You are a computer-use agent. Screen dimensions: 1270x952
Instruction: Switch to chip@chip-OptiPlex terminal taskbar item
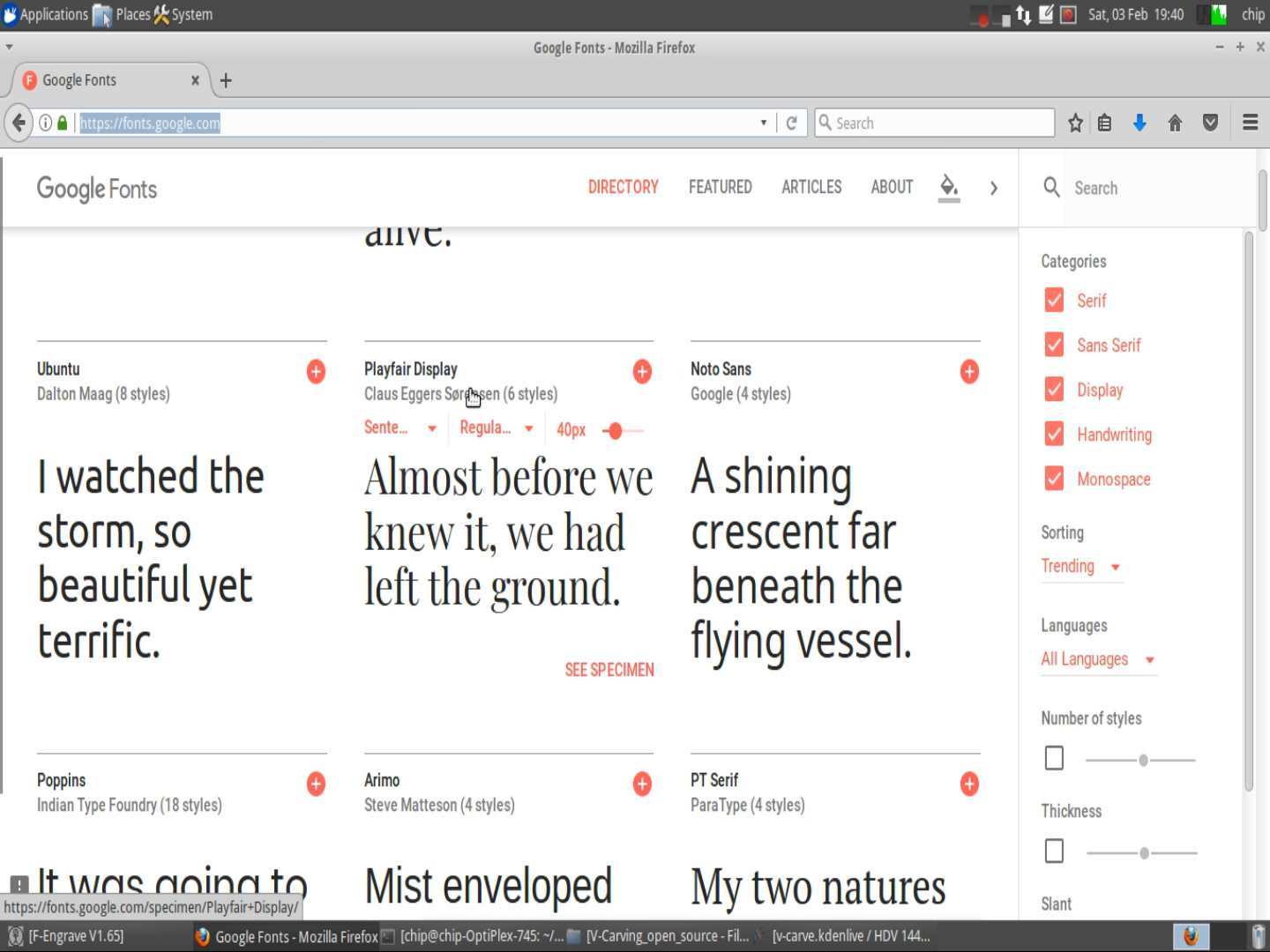[473, 936]
